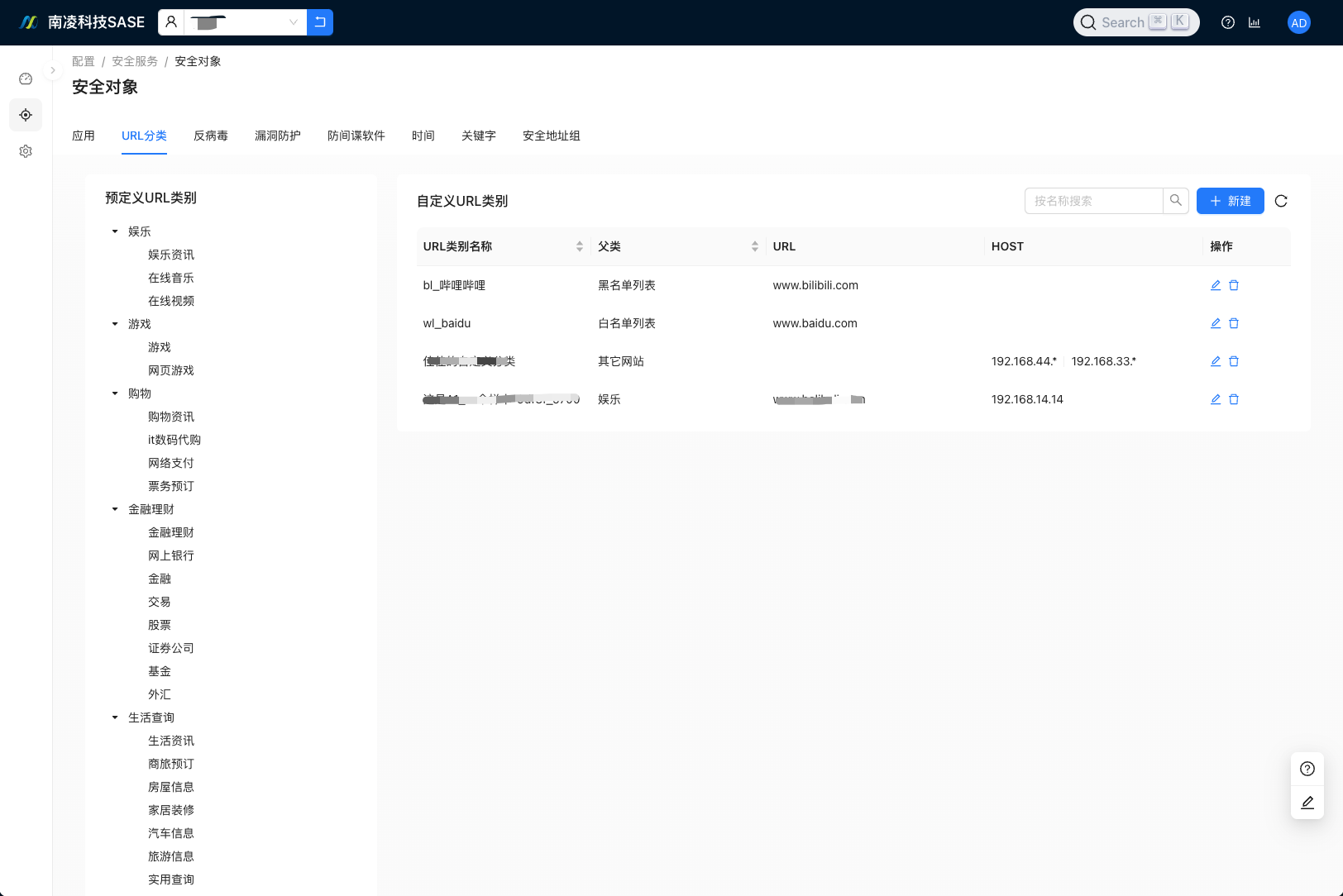Switch to the 时间 tab
This screenshot has height=896, width=1343.
[x=423, y=136]
